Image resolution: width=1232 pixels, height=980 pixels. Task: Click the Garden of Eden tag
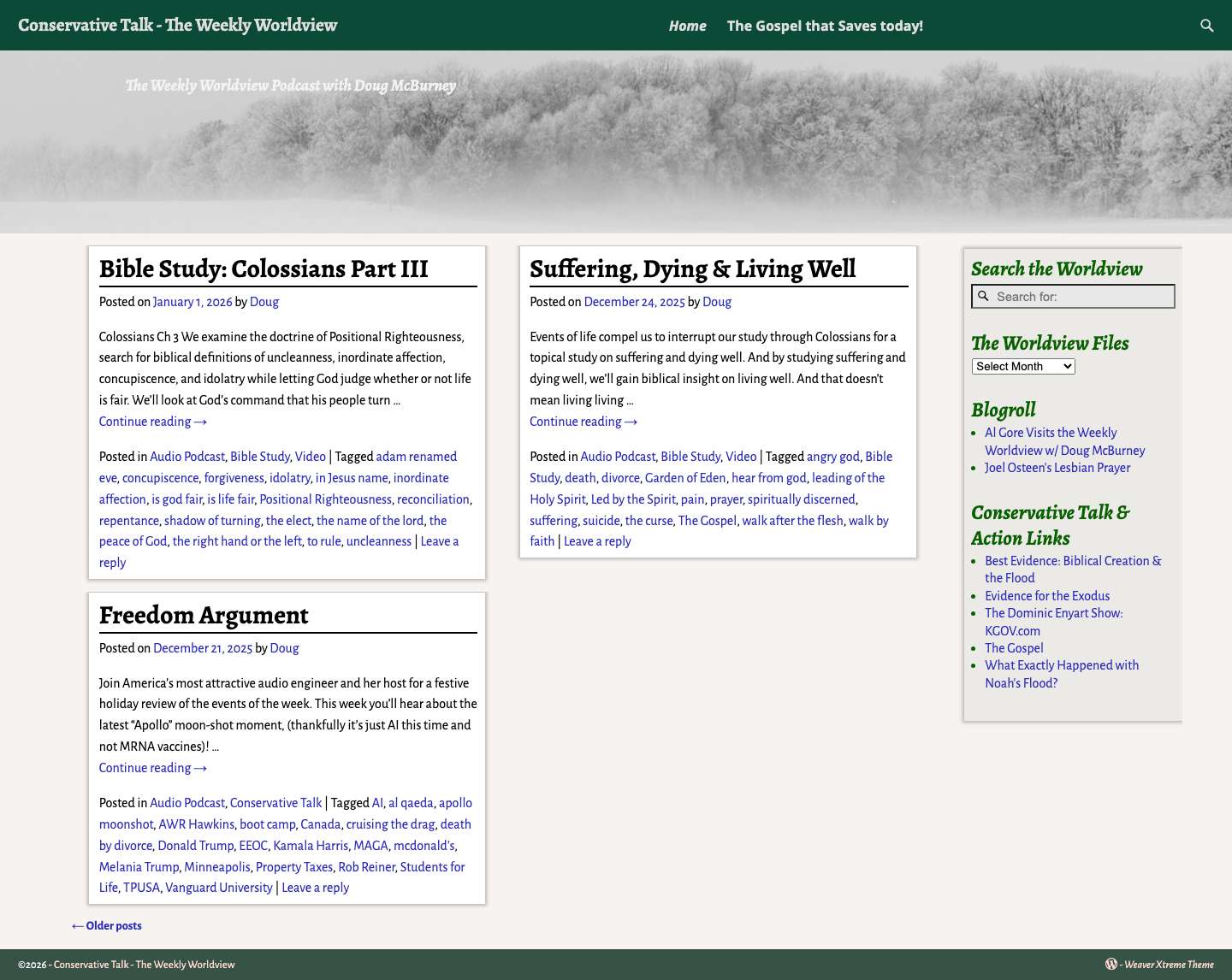[685, 478]
